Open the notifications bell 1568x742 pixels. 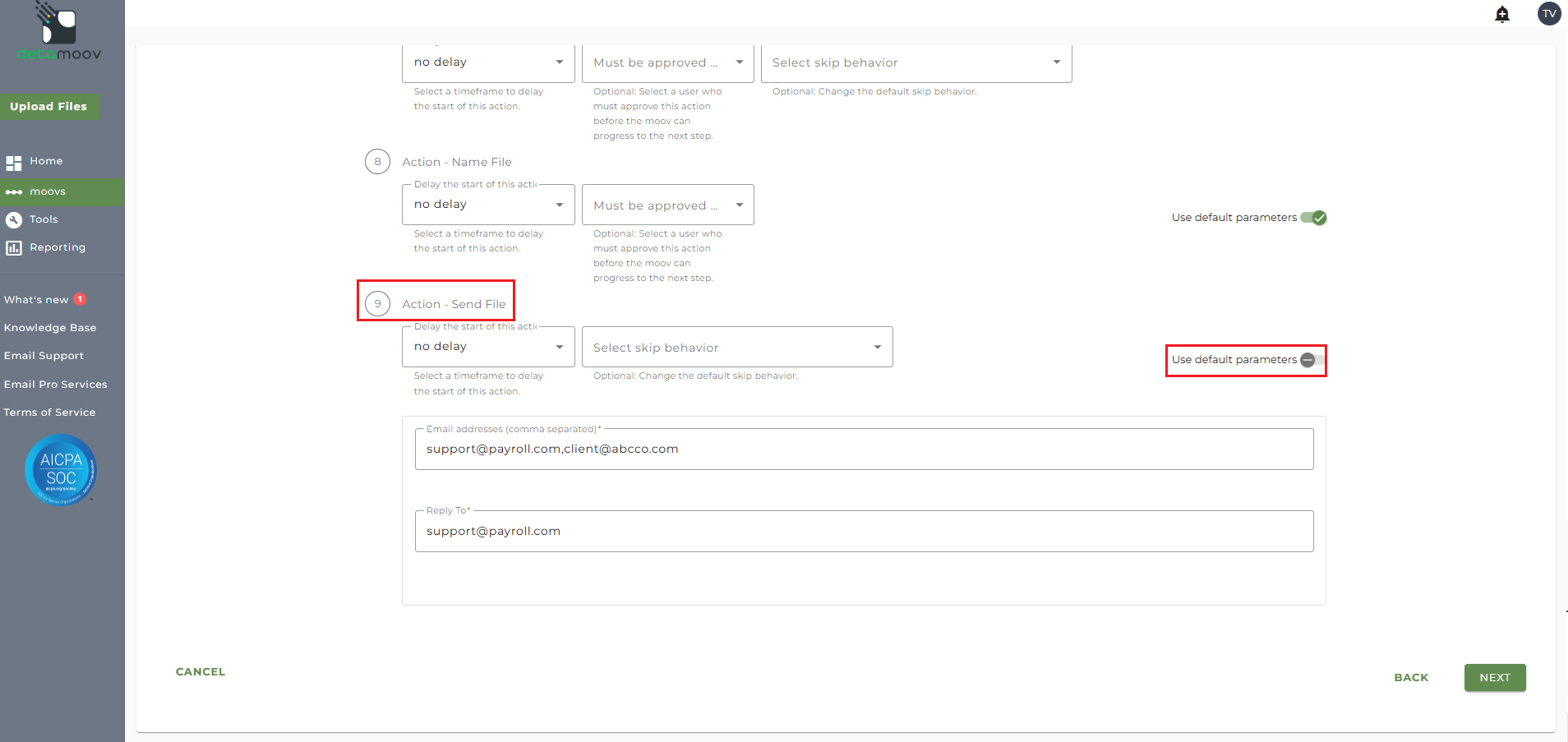click(1502, 14)
